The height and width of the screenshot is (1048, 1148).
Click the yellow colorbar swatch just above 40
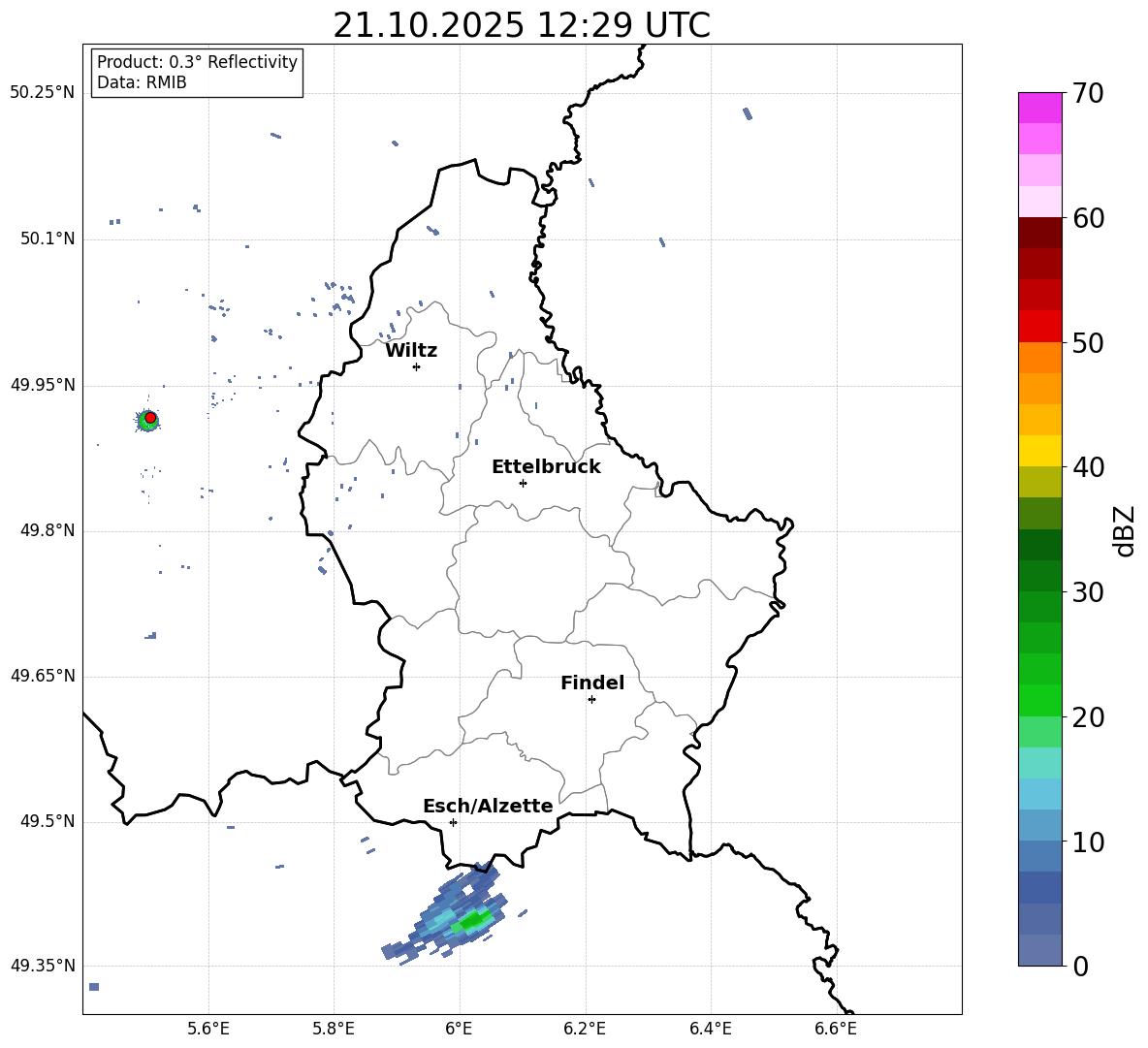pyautogui.click(x=1040, y=451)
